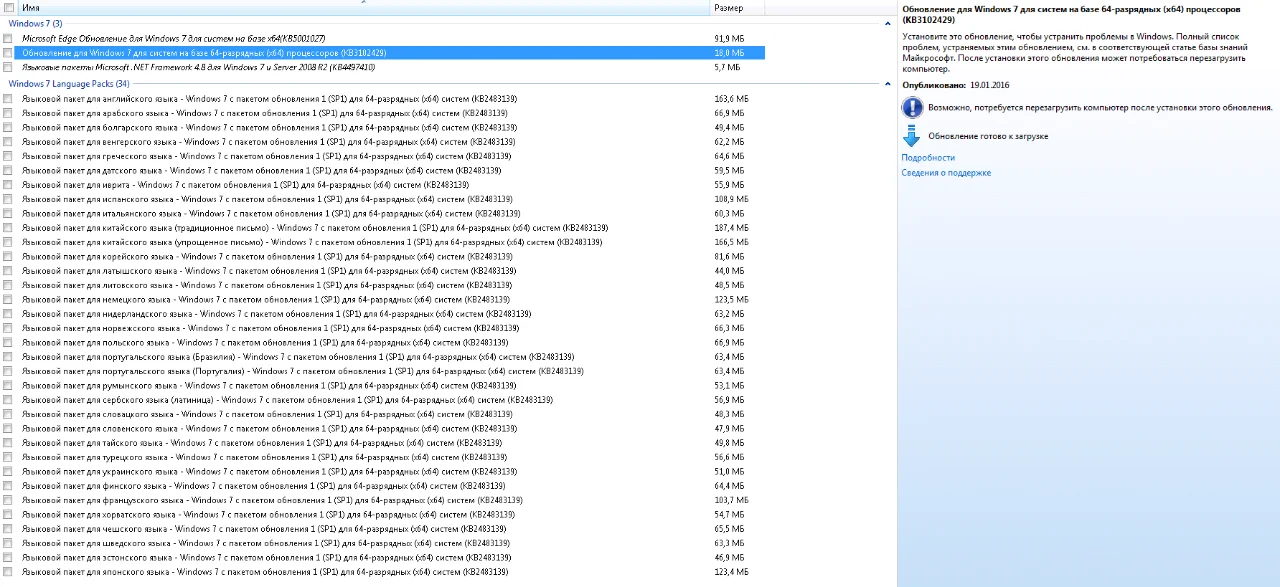Tick the Slovenian (словенского) language pack checkbox
The image size is (1280, 587).
(8, 428)
